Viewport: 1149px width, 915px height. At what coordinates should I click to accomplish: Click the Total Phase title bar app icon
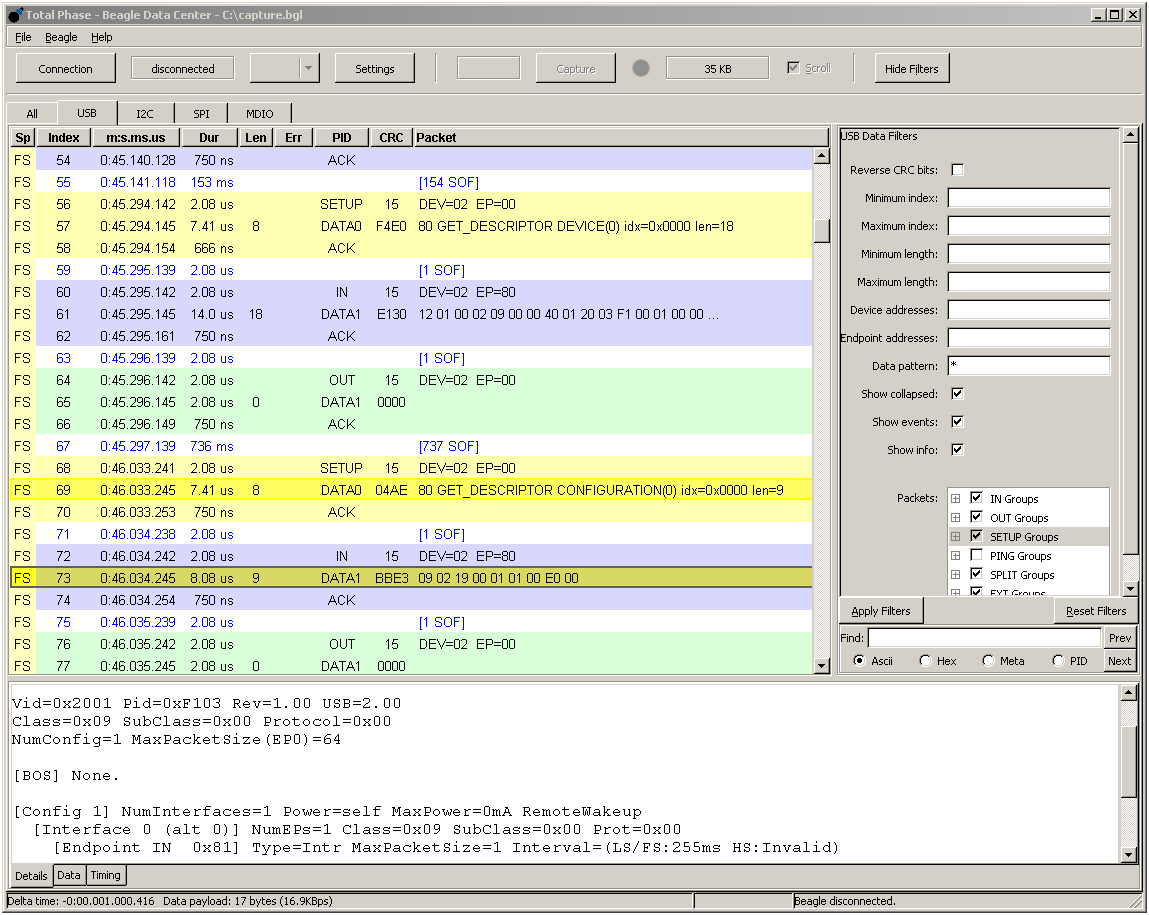tap(15, 15)
